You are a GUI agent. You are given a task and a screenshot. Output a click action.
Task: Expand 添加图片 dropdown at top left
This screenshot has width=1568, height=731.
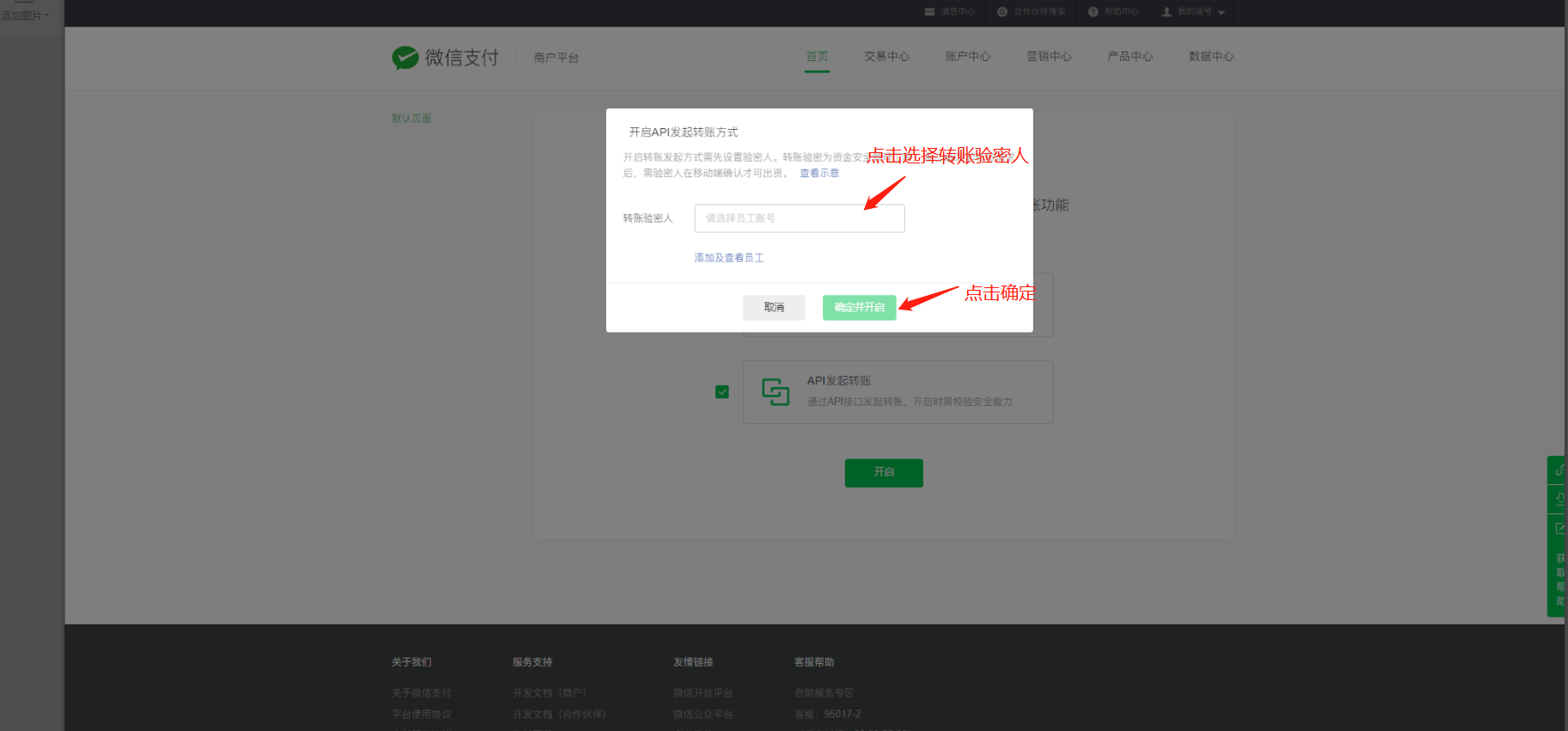click(x=25, y=15)
